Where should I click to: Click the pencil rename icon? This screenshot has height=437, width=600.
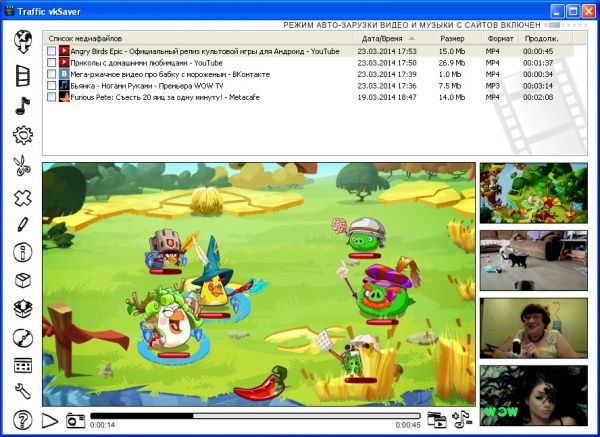coord(23,224)
